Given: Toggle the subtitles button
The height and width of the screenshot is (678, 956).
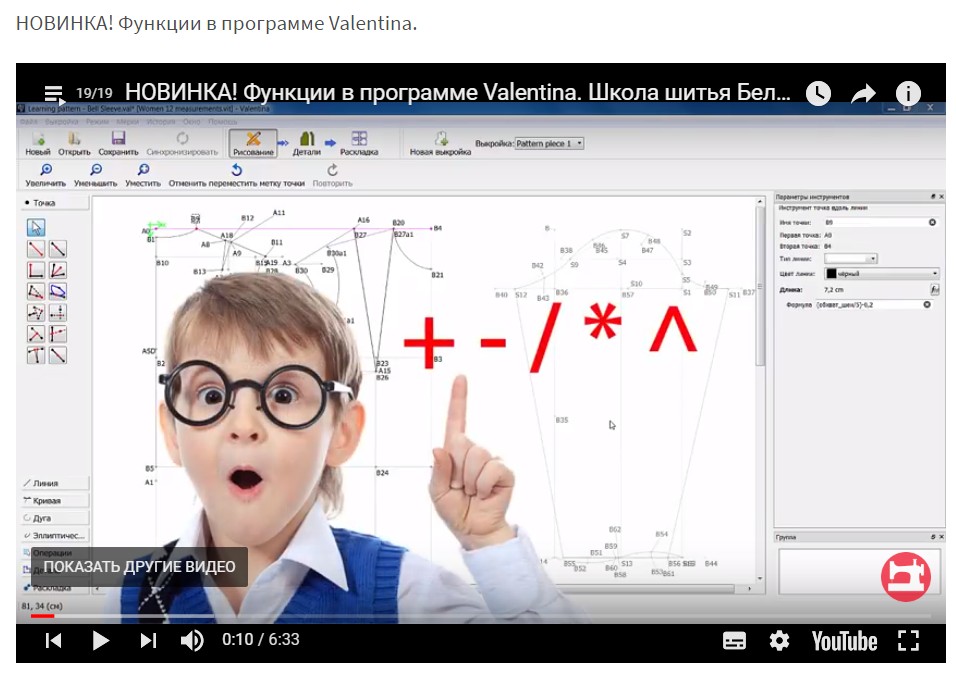Looking at the screenshot, I should [734, 641].
